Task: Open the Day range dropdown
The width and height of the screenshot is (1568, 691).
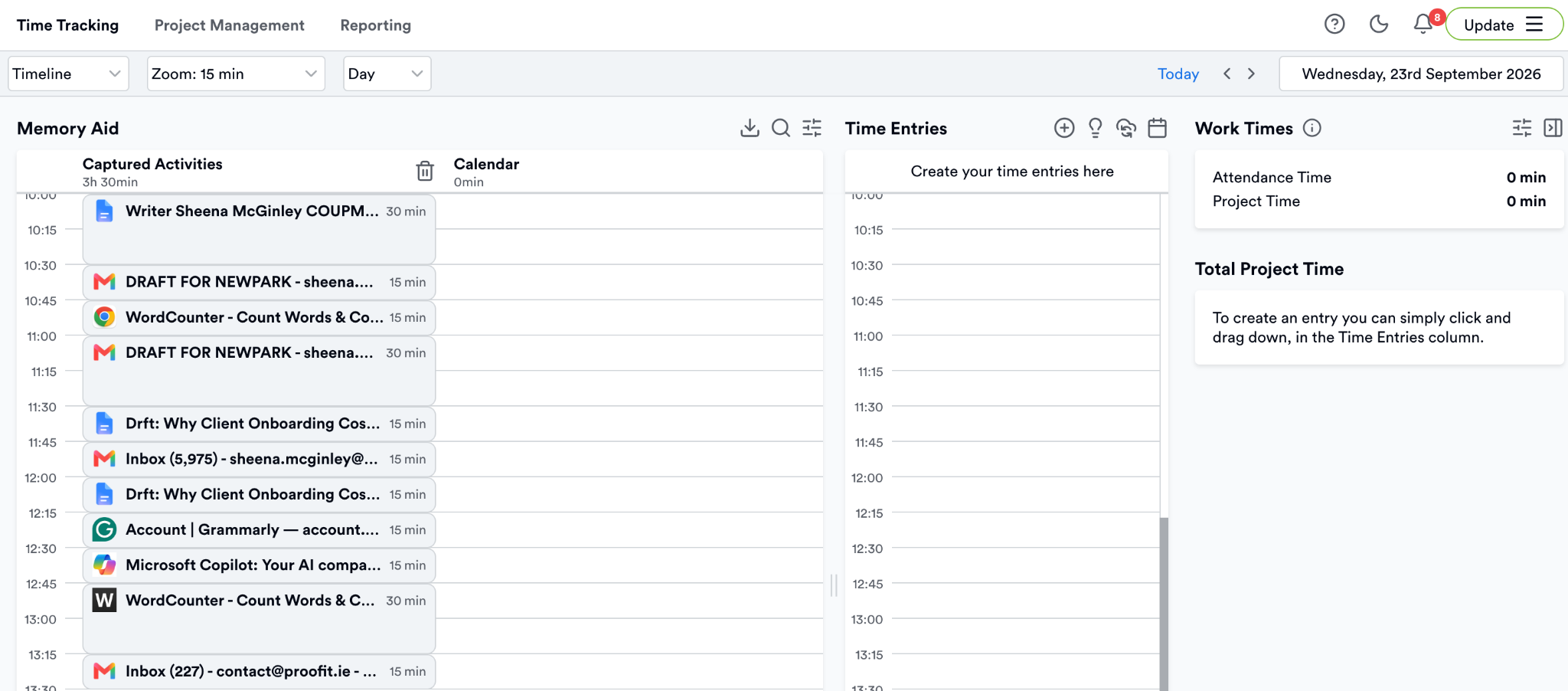Action: click(x=387, y=74)
